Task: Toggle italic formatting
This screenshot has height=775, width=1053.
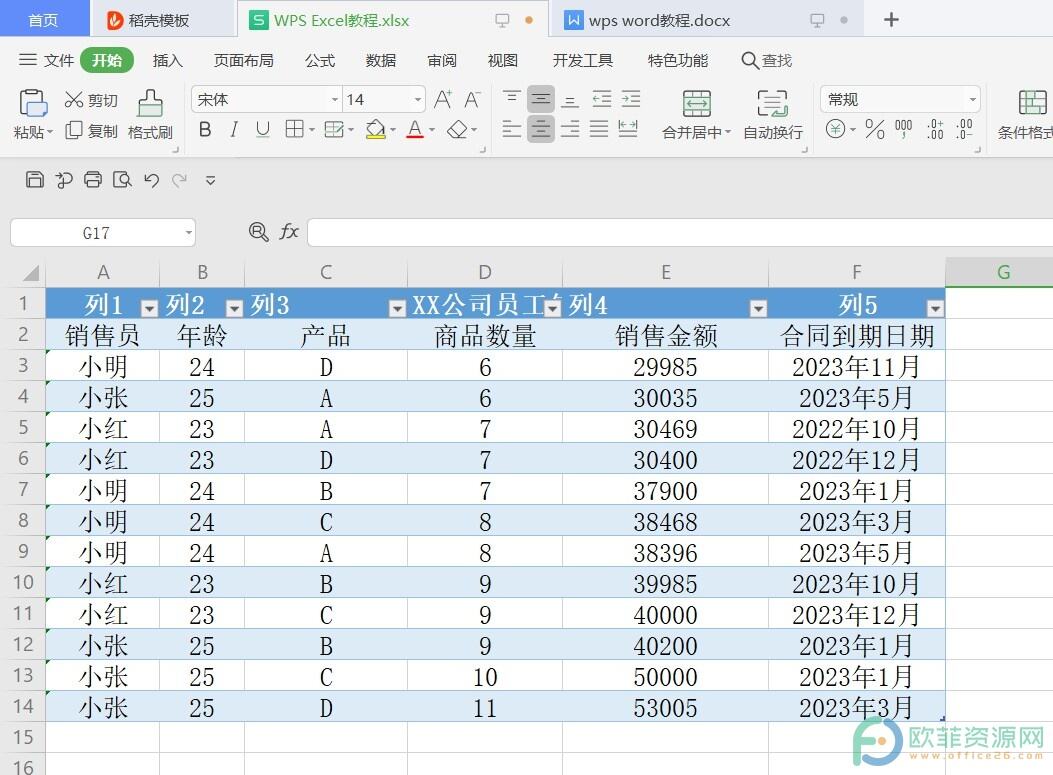Action: click(234, 129)
